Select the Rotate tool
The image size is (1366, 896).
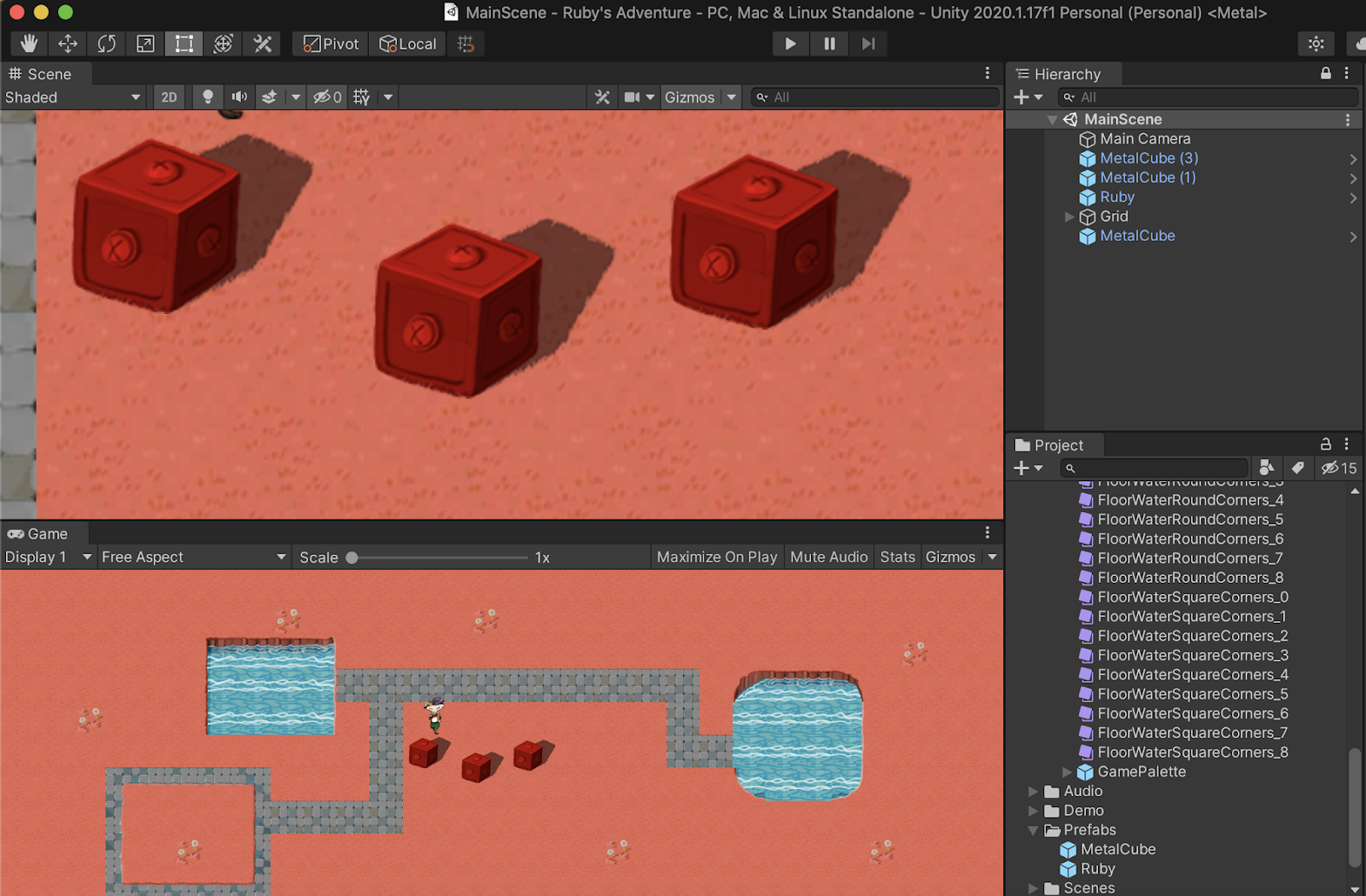[x=107, y=44]
